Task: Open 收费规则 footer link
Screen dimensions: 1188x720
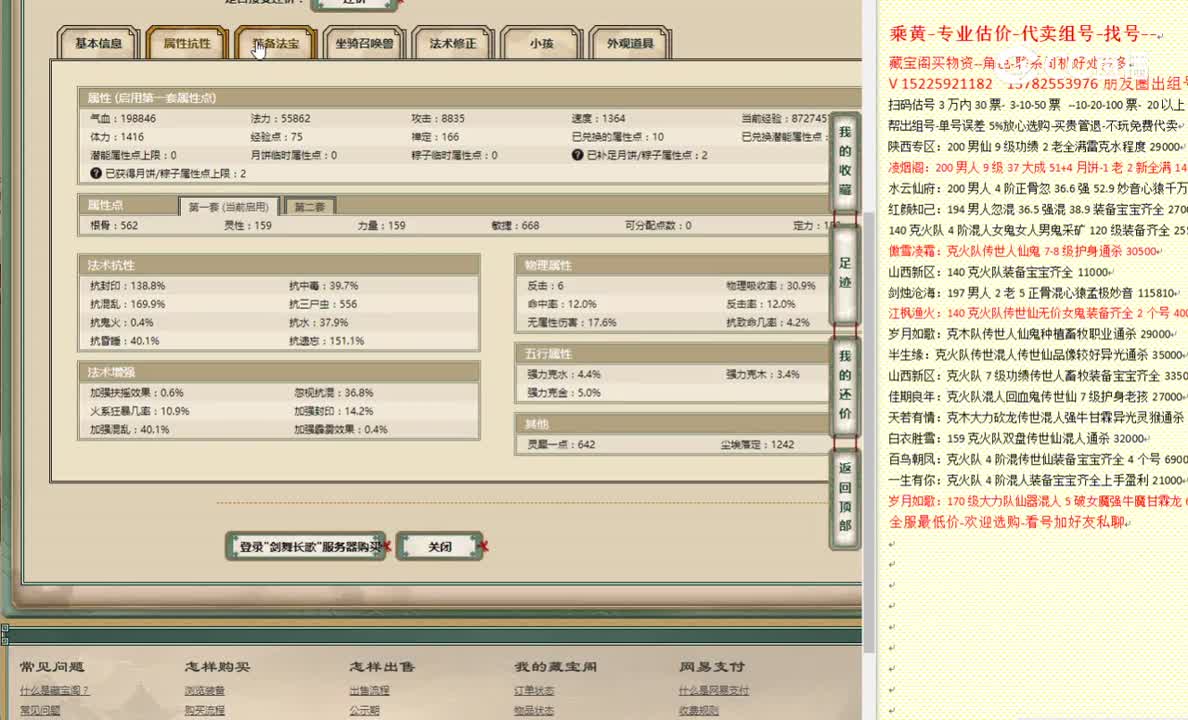Action: [x=699, y=710]
